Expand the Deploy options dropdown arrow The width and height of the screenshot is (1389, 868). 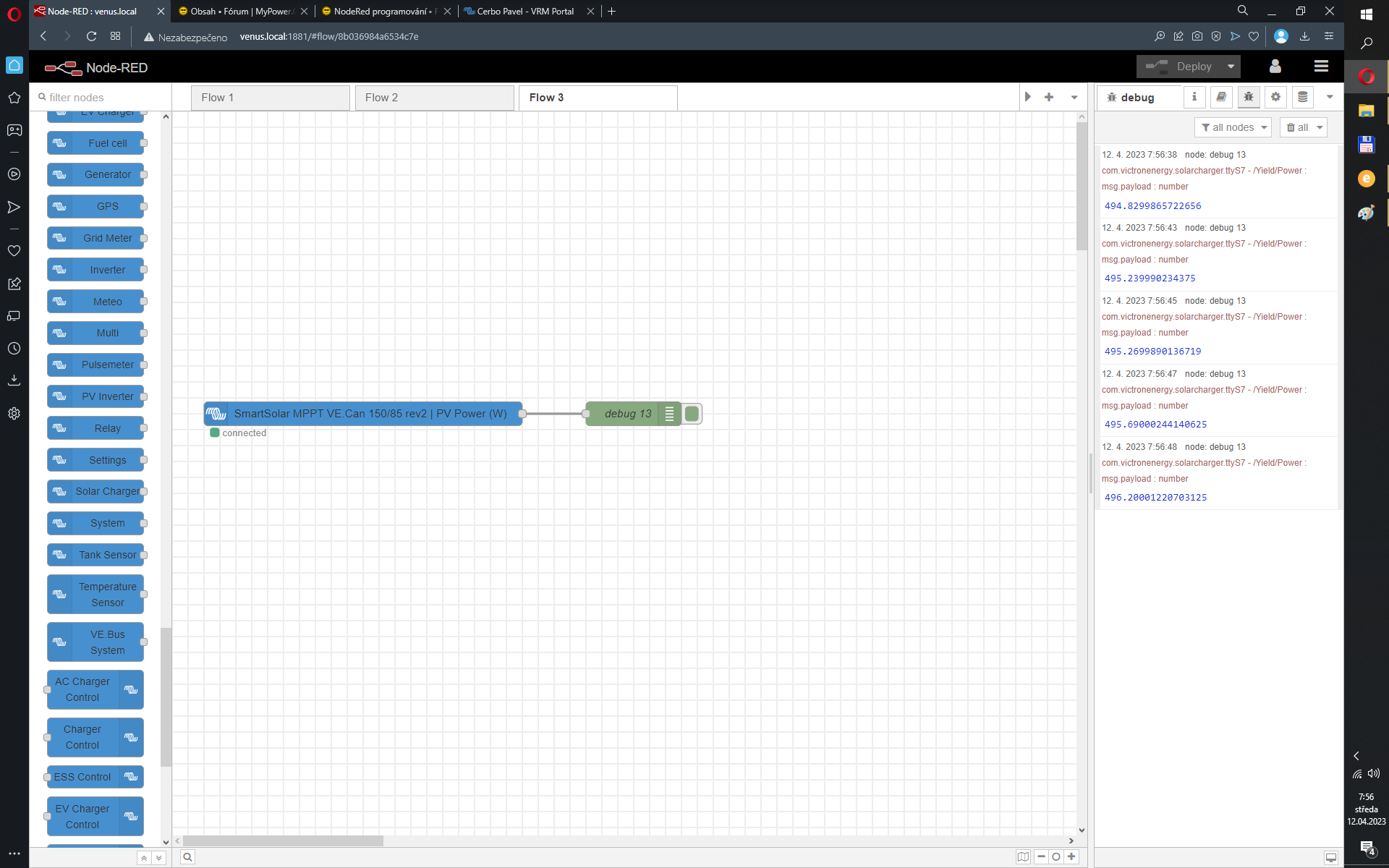[x=1231, y=67]
